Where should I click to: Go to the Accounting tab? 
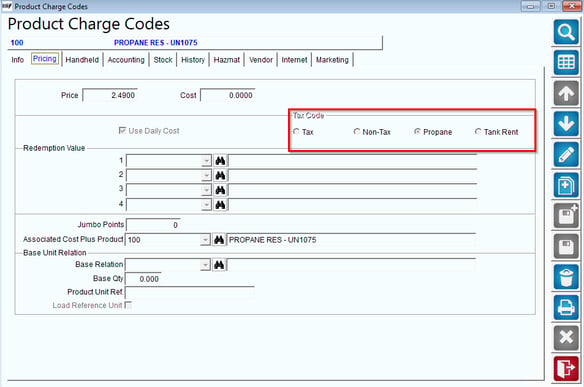pos(126,60)
